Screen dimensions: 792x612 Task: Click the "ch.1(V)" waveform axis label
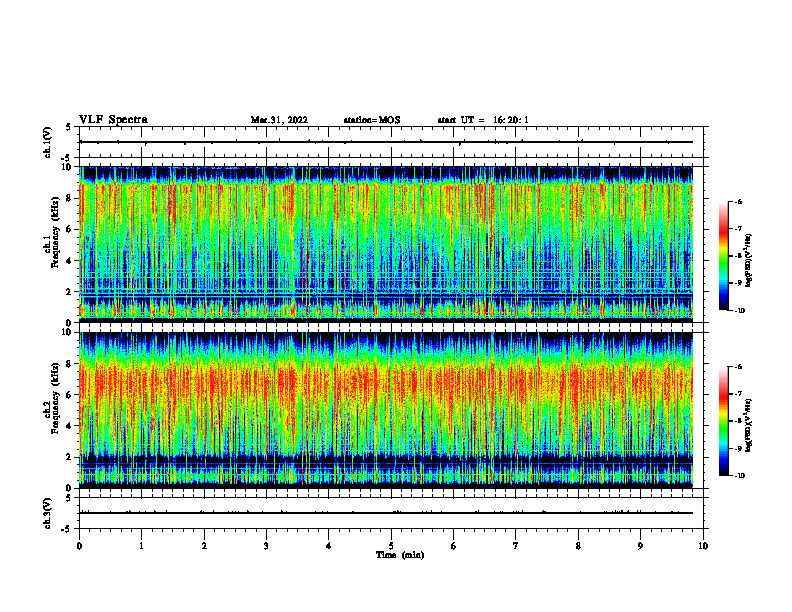tap(48, 142)
